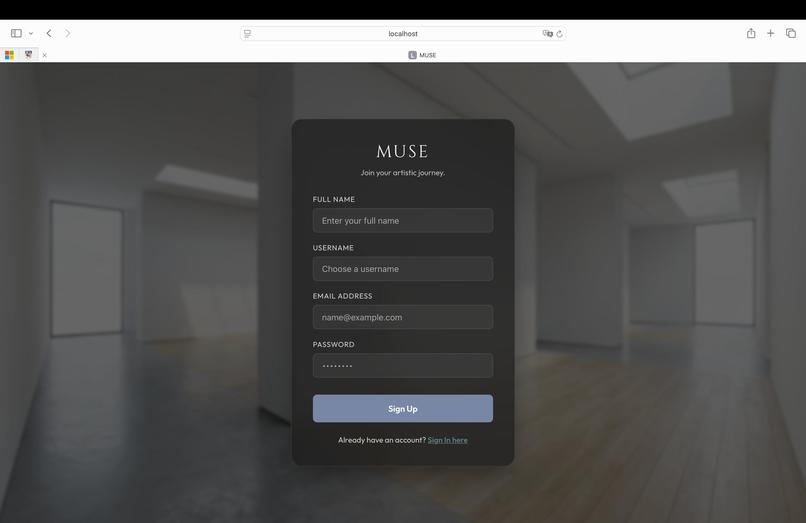Click 'Join your artistic journey.' tagline
This screenshot has width=806, height=523.
(x=402, y=173)
